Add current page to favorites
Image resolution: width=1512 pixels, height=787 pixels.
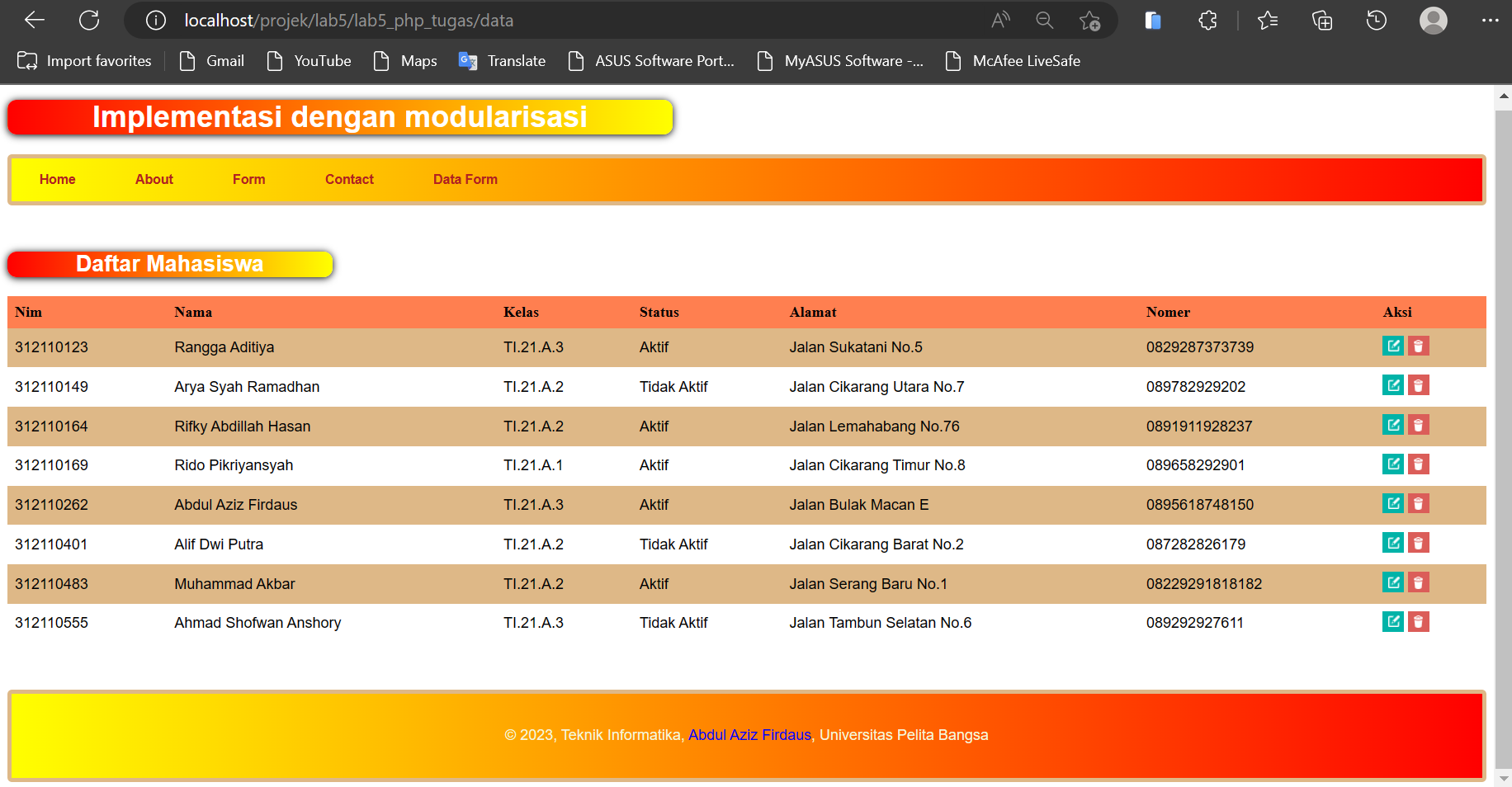click(x=1090, y=20)
